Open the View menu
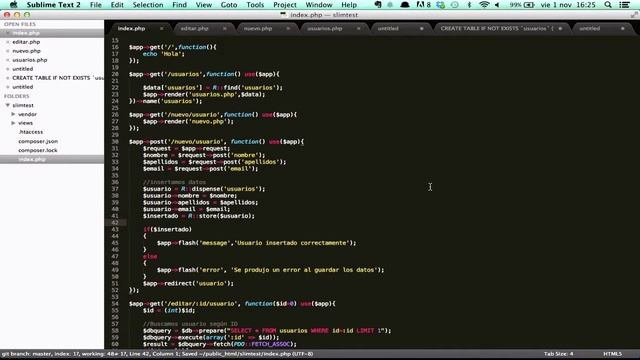 pyautogui.click(x=204, y=5)
